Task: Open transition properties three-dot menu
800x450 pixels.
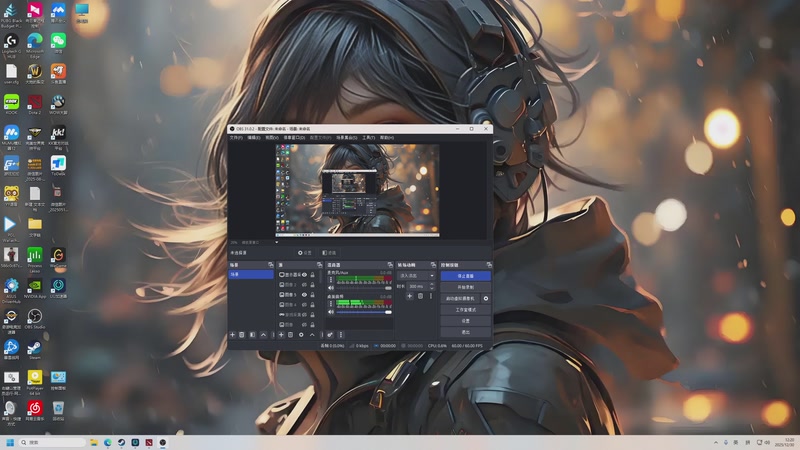Action: pos(431,296)
